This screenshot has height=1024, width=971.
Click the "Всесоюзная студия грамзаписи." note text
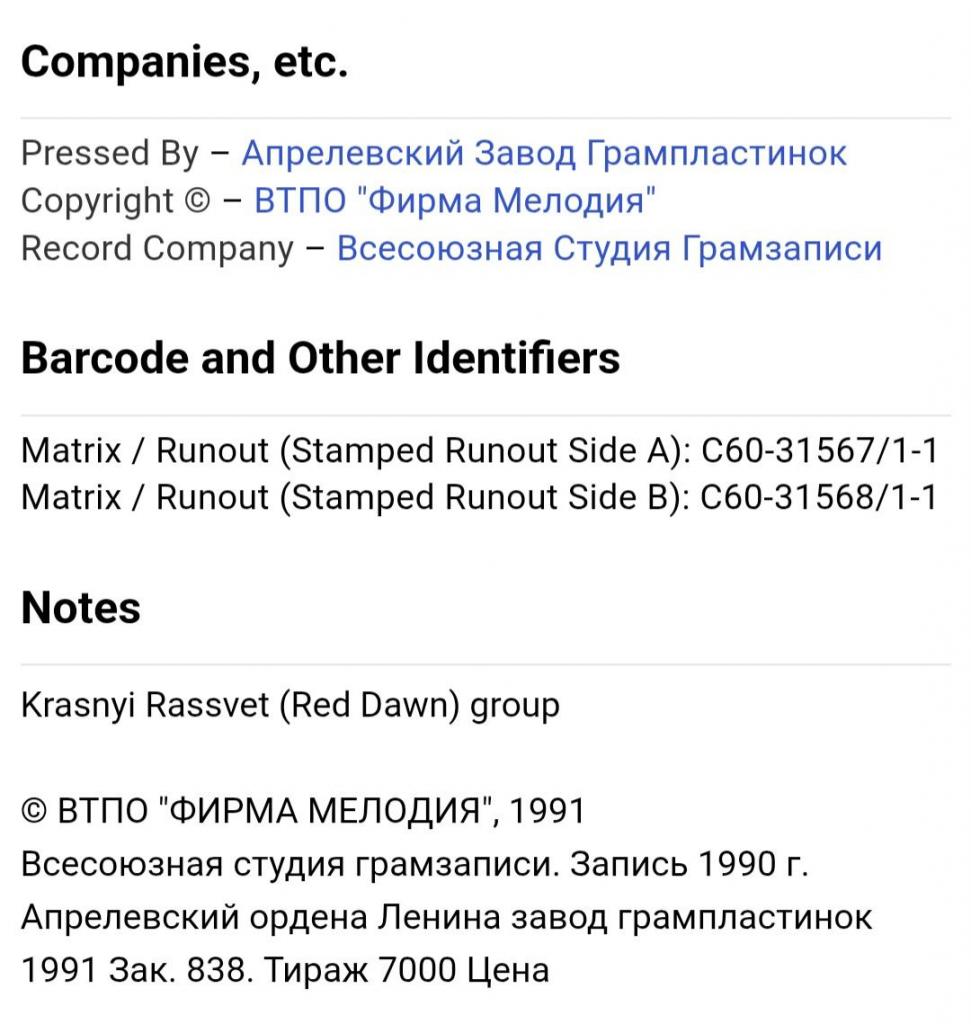click(x=291, y=864)
